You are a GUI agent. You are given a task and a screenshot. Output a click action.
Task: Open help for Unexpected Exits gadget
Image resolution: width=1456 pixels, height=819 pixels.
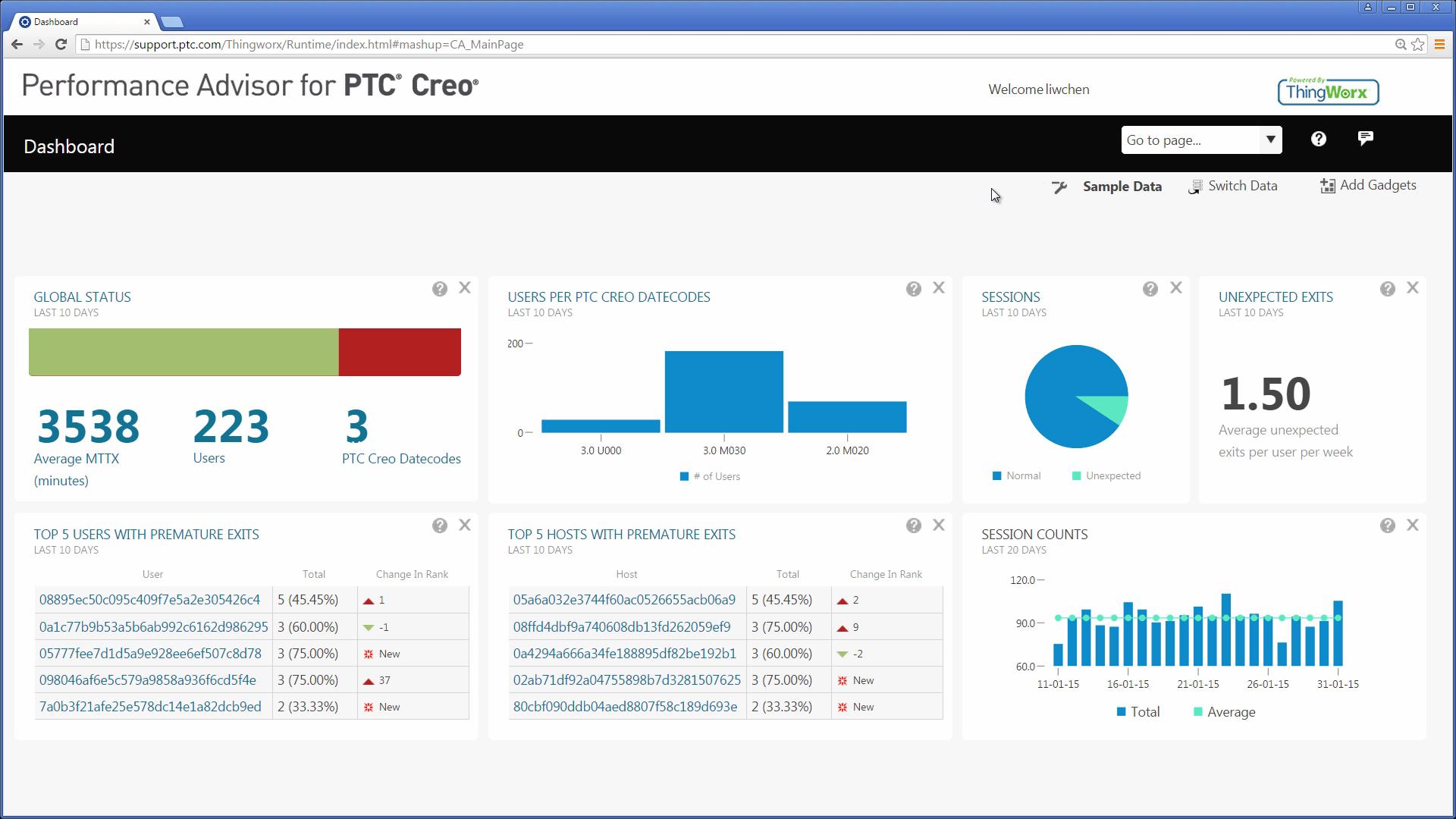tap(1388, 289)
